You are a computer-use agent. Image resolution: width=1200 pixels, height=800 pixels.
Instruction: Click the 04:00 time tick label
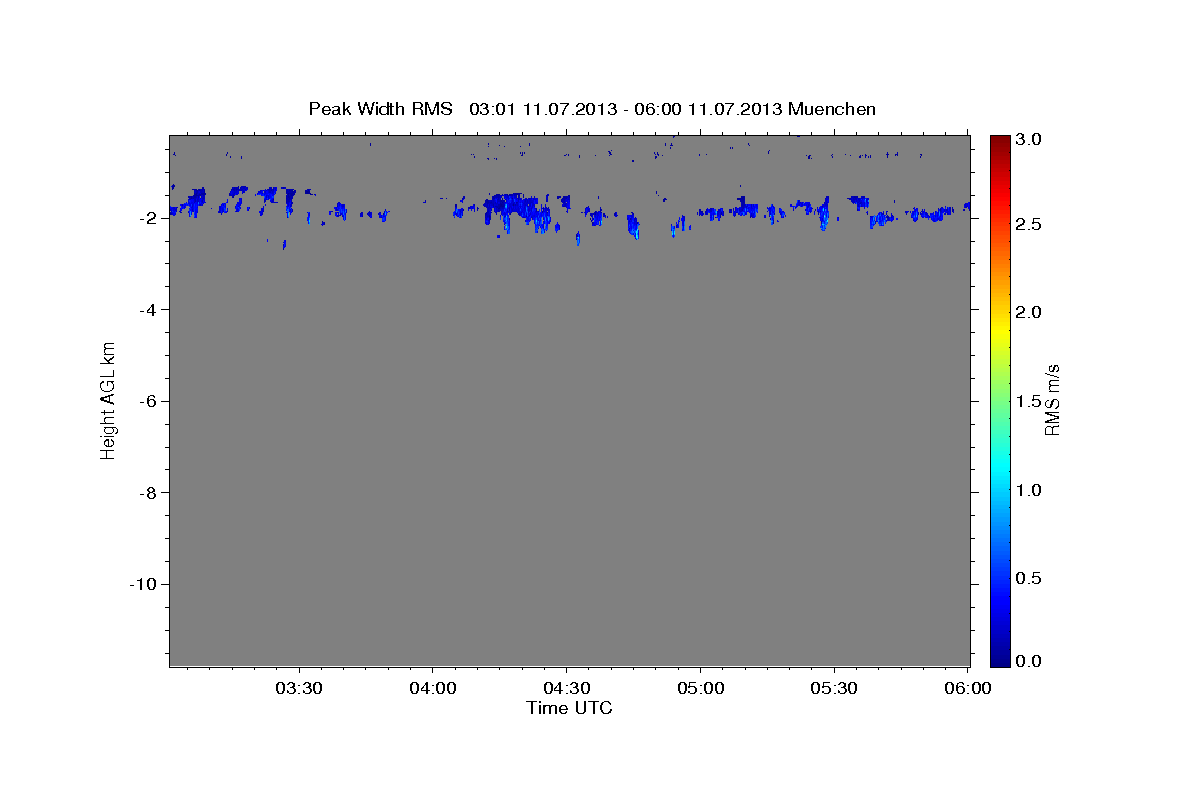pos(433,689)
